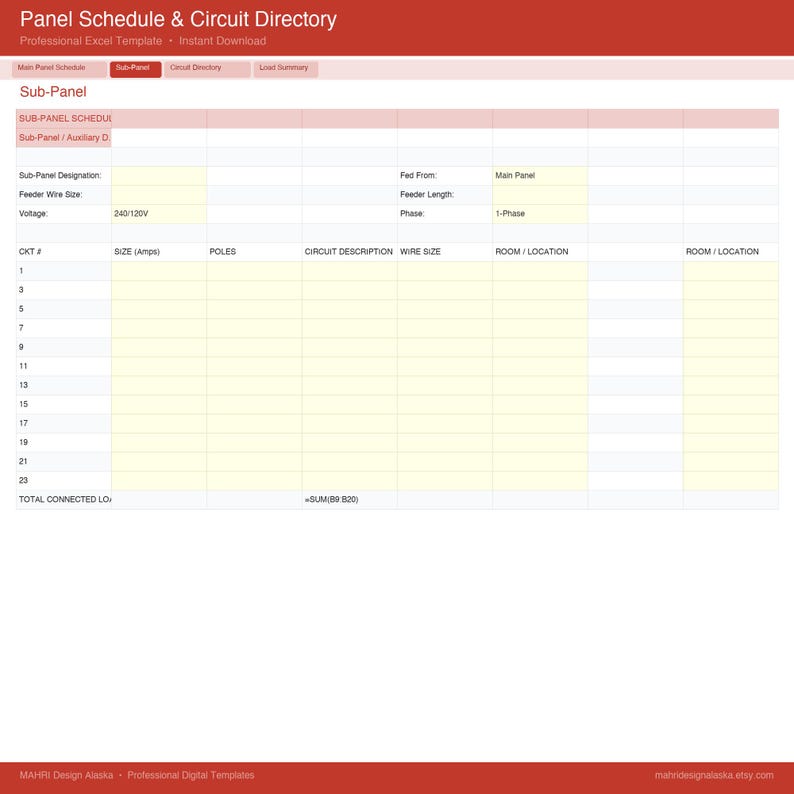Switch to the Circuit Directory tab
This screenshot has height=794, width=794.
coord(207,69)
